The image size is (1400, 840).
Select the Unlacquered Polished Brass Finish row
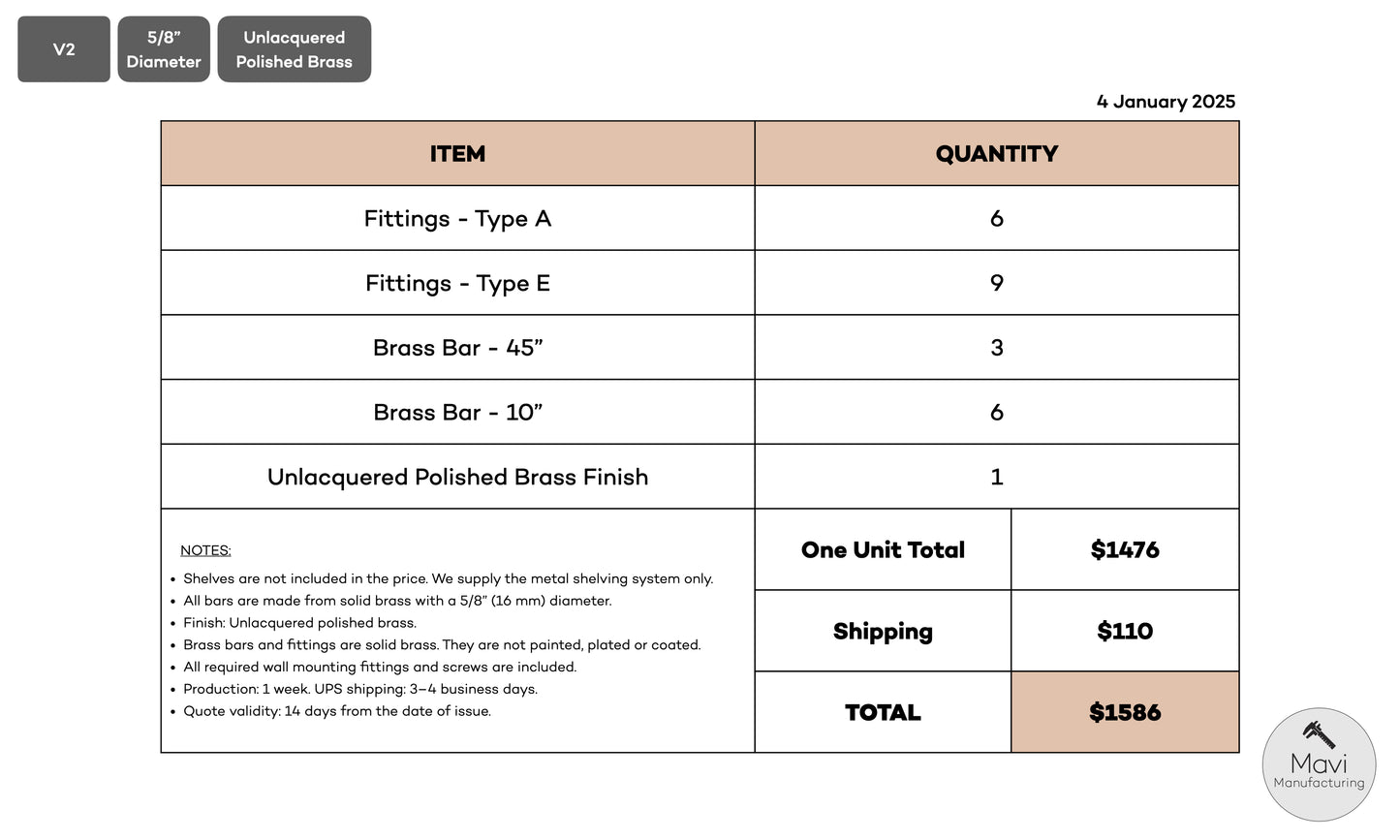click(x=457, y=478)
